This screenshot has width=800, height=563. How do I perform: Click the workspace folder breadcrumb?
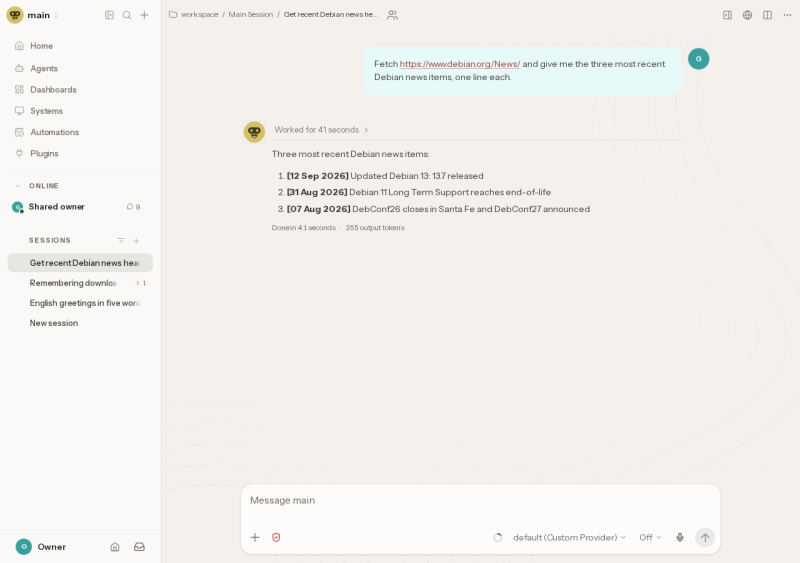(x=194, y=15)
